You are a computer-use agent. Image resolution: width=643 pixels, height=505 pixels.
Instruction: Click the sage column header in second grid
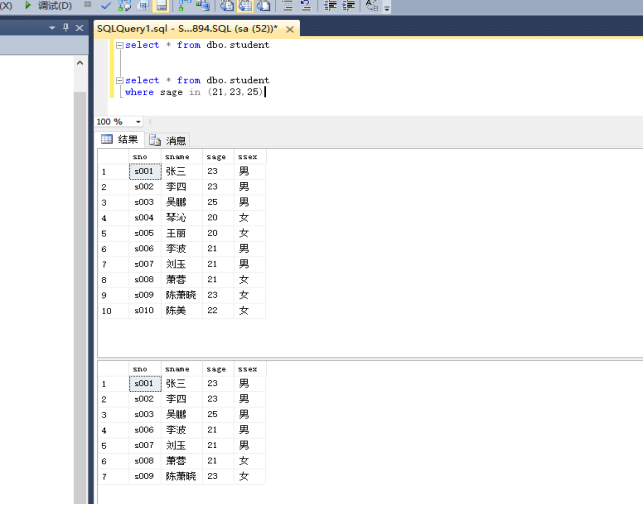[216, 369]
